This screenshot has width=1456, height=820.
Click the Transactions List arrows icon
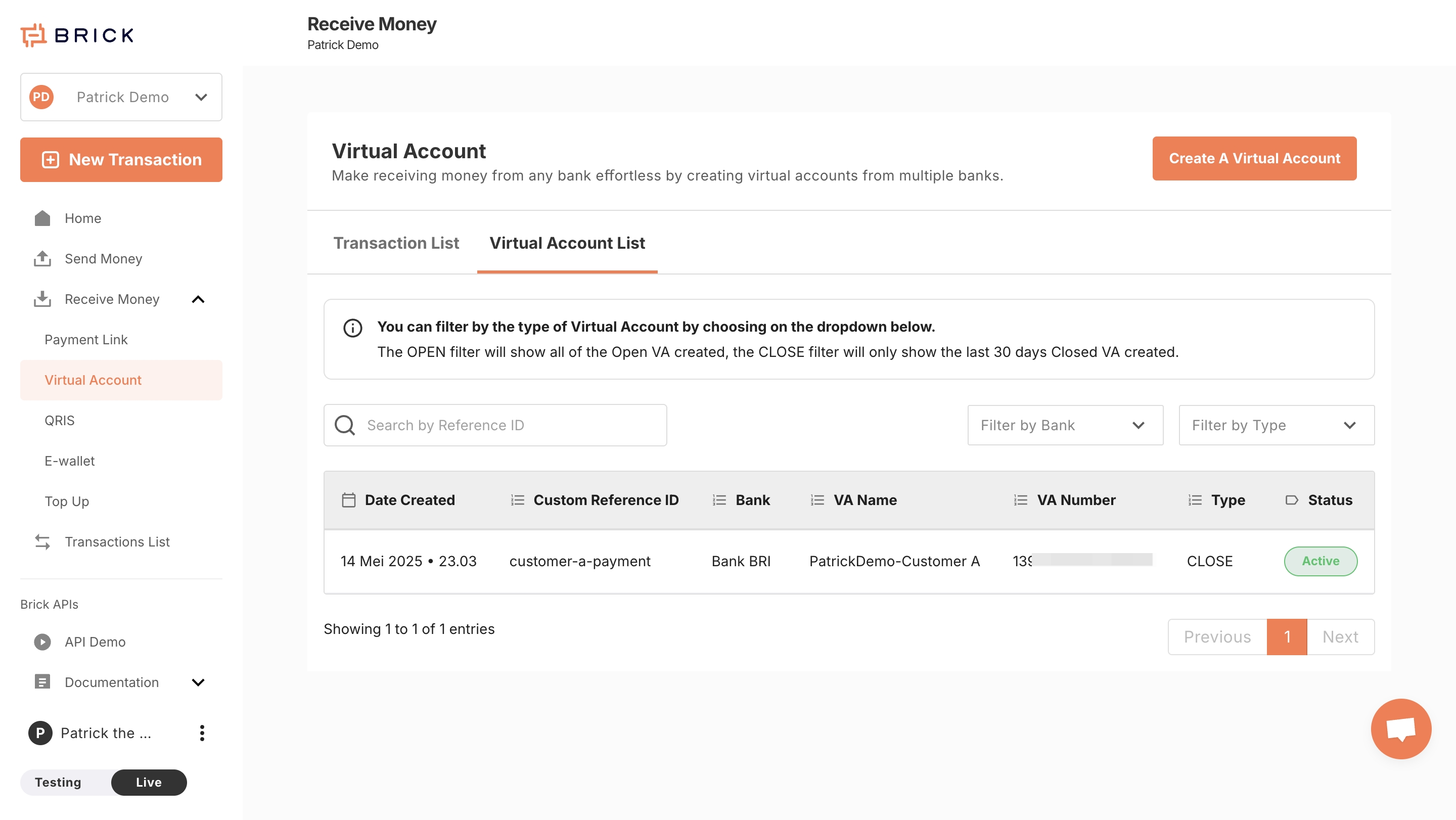(42, 541)
